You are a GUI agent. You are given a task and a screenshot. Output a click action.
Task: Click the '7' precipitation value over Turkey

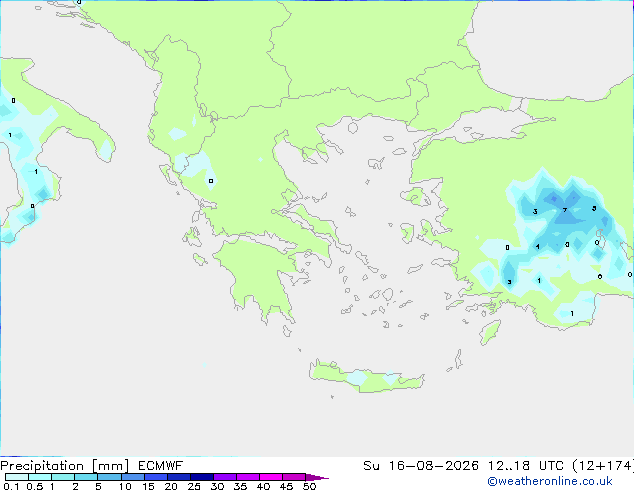click(x=565, y=210)
